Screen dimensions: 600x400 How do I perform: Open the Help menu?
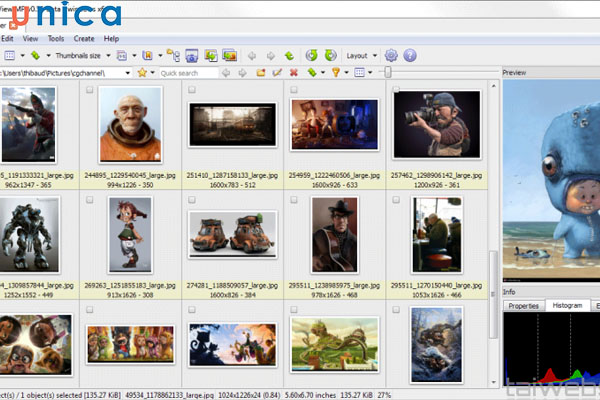point(111,39)
